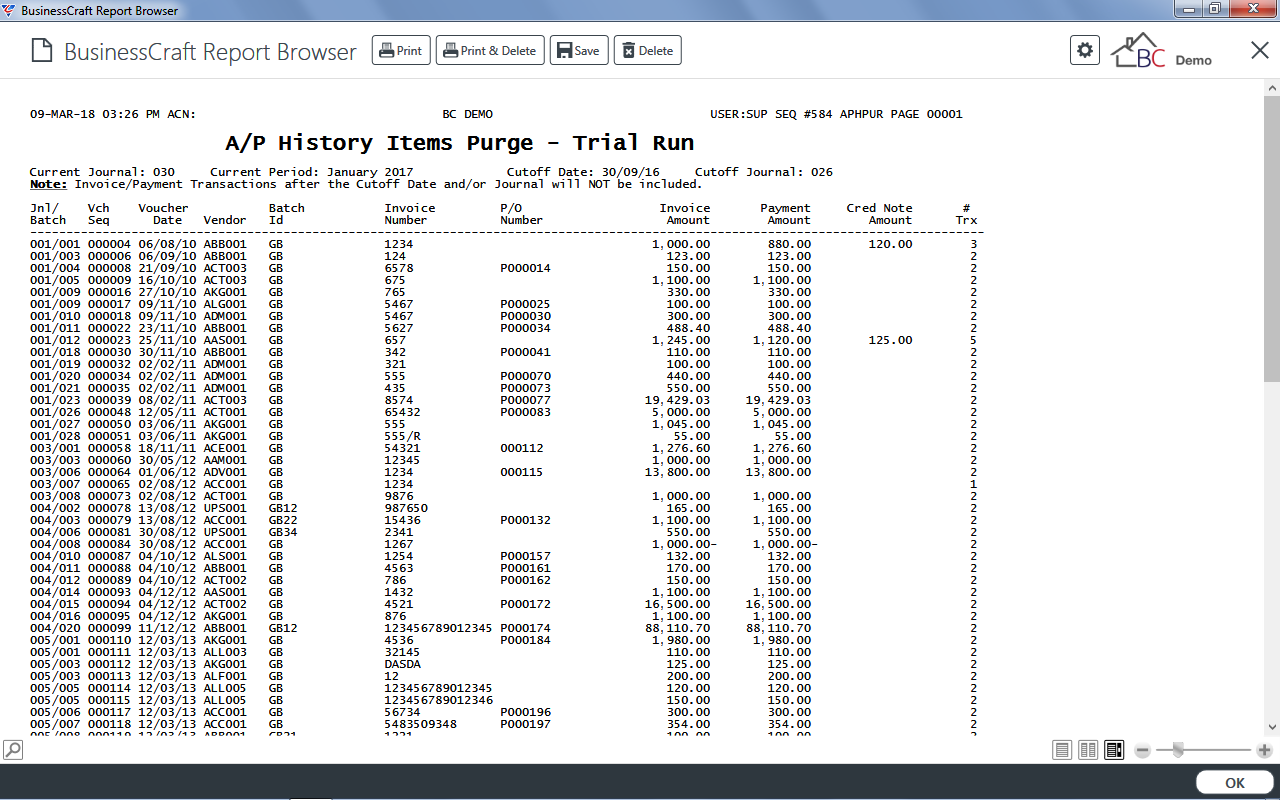This screenshot has height=800, width=1280.
Task: Click vendor code ACE001
Action: pyautogui.click(x=225, y=448)
